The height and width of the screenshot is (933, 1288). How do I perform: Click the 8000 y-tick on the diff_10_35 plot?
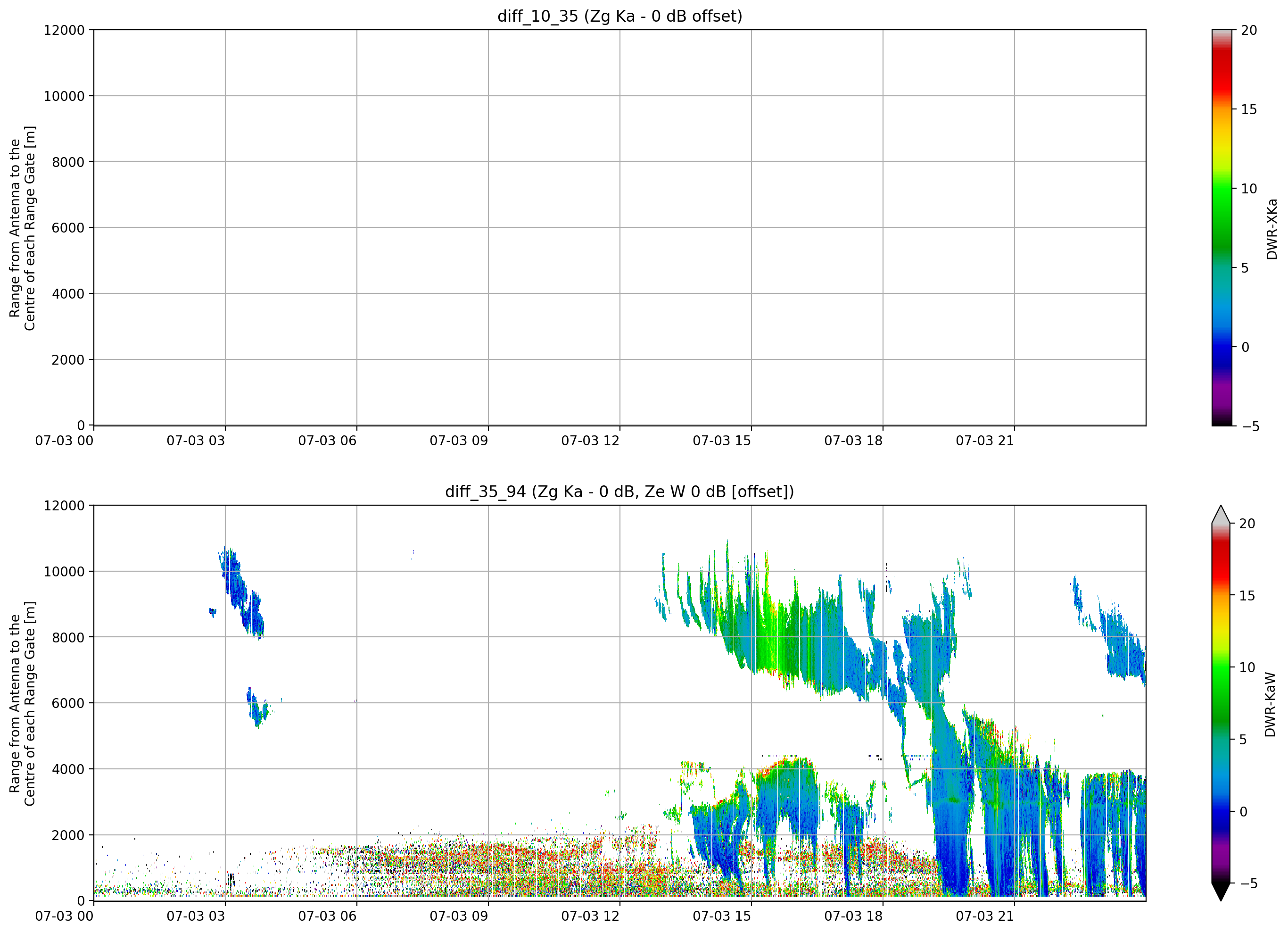[x=68, y=162]
